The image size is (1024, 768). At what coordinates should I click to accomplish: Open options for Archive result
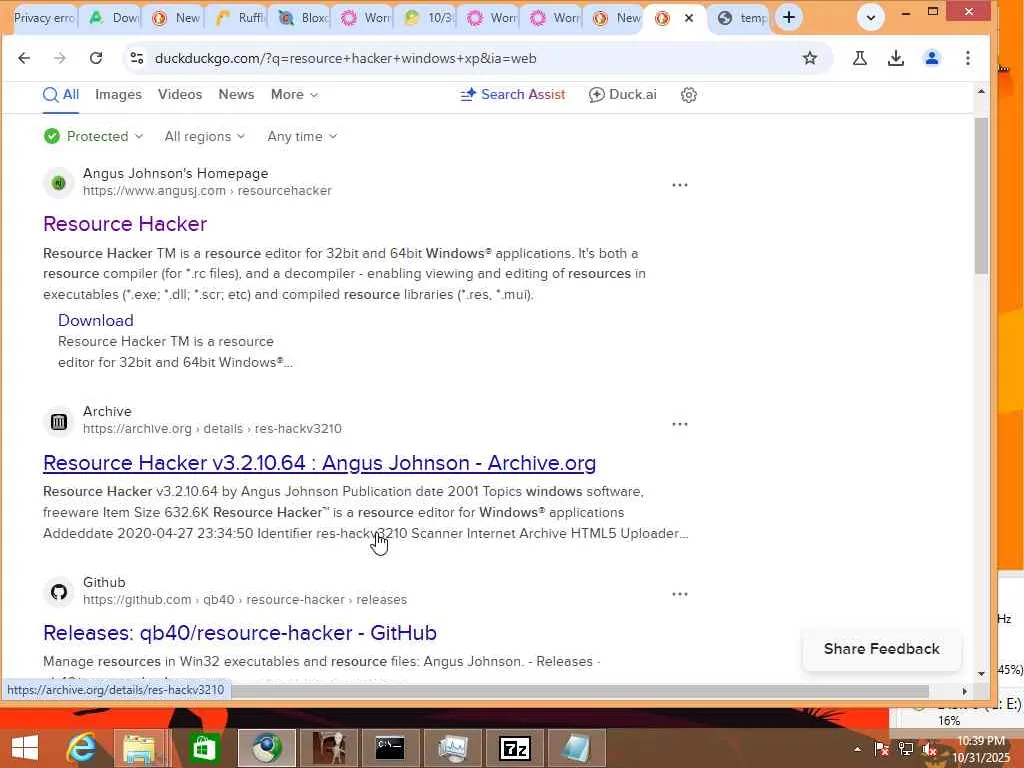click(680, 424)
